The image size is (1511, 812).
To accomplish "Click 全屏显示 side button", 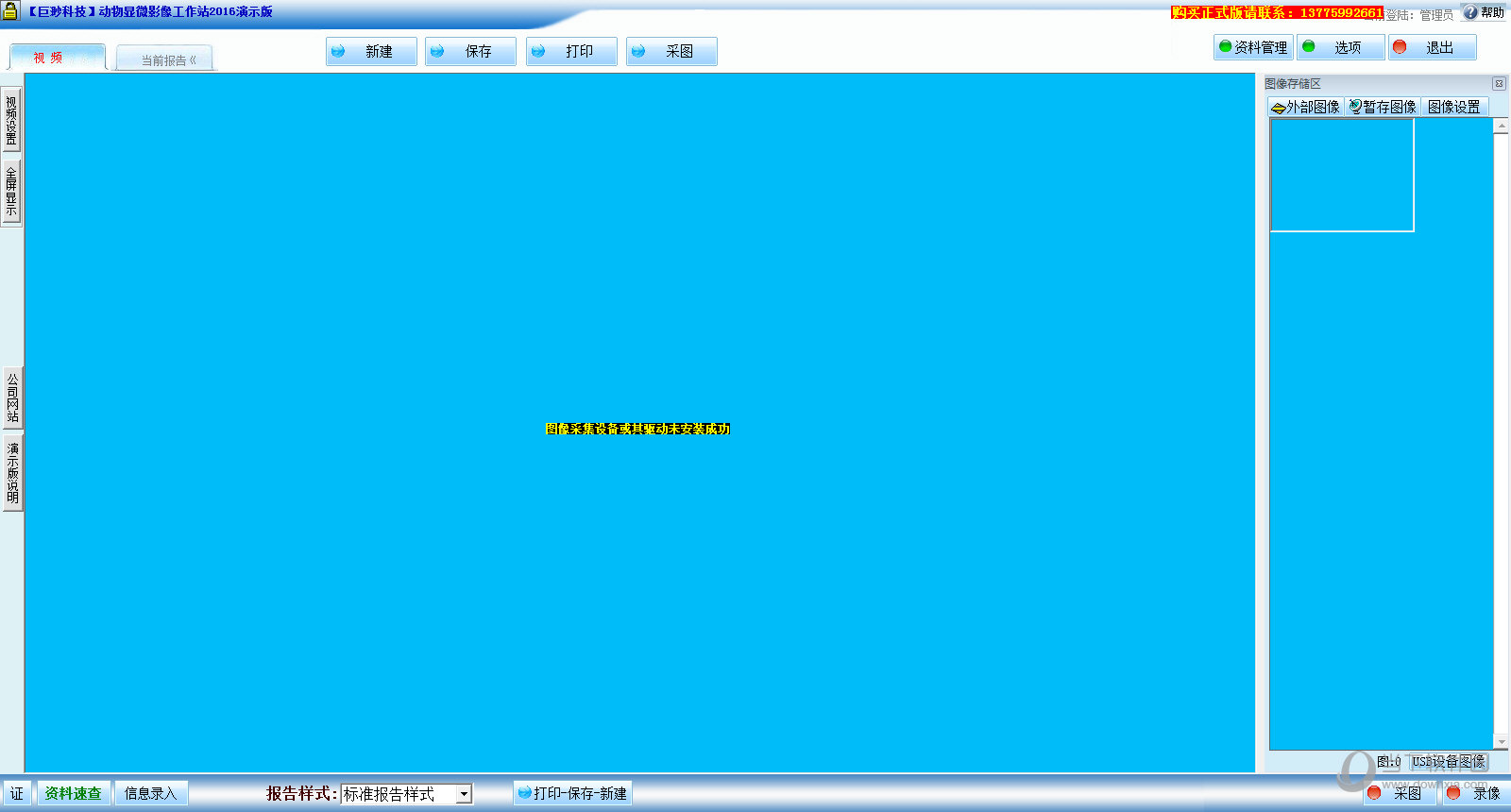I will pyautogui.click(x=11, y=192).
